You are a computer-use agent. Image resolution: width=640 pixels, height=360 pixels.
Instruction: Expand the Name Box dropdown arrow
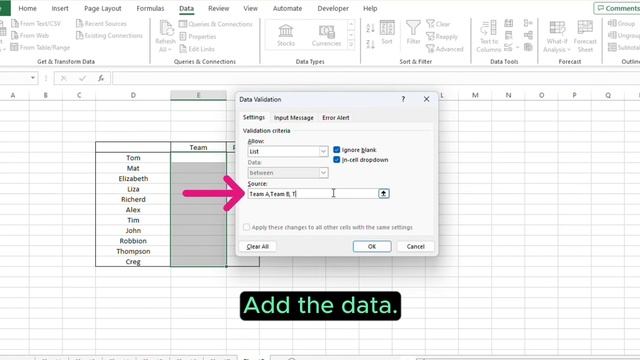point(33,78)
